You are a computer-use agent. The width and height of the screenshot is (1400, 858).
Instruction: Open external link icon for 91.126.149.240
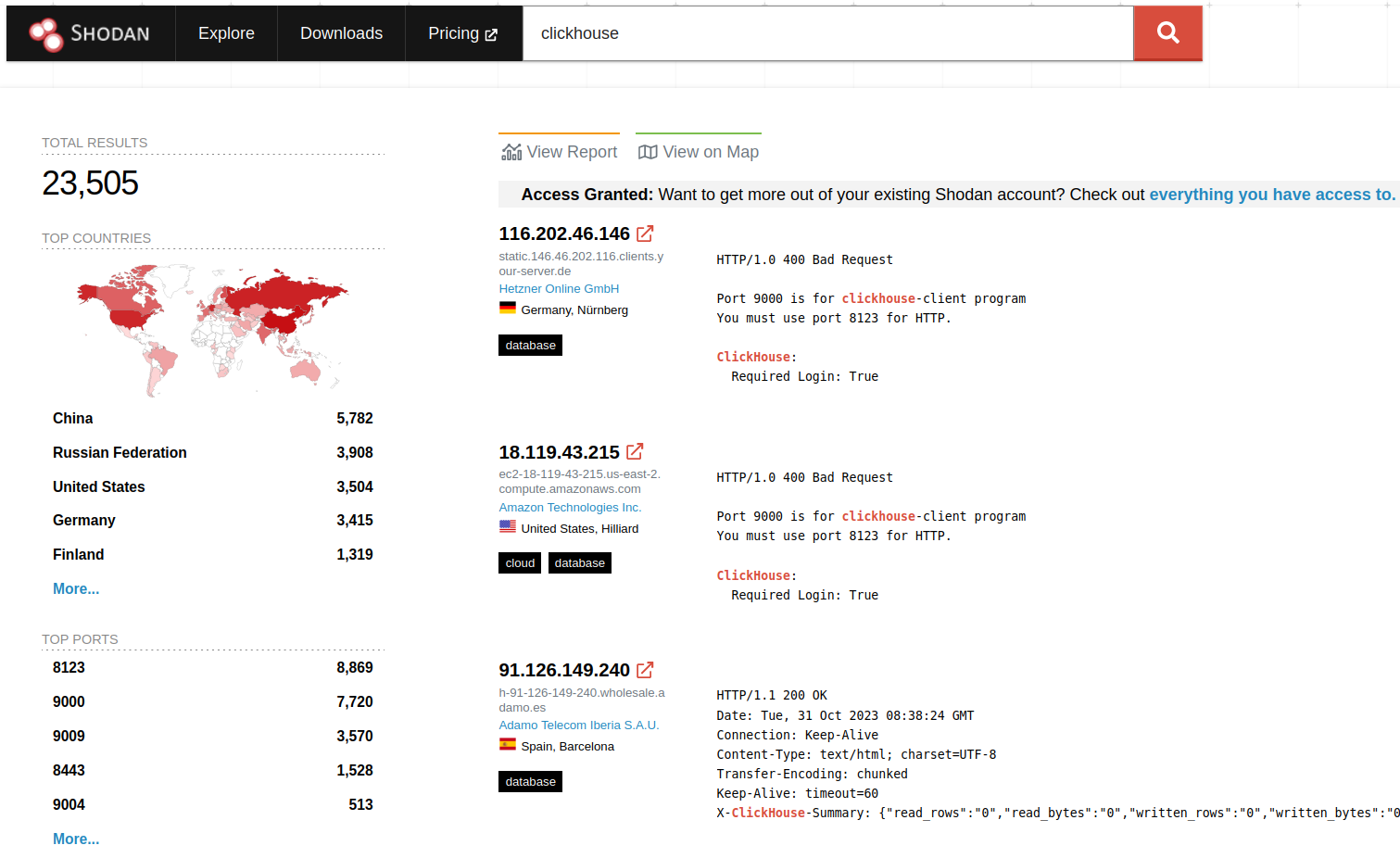pyautogui.click(x=645, y=670)
